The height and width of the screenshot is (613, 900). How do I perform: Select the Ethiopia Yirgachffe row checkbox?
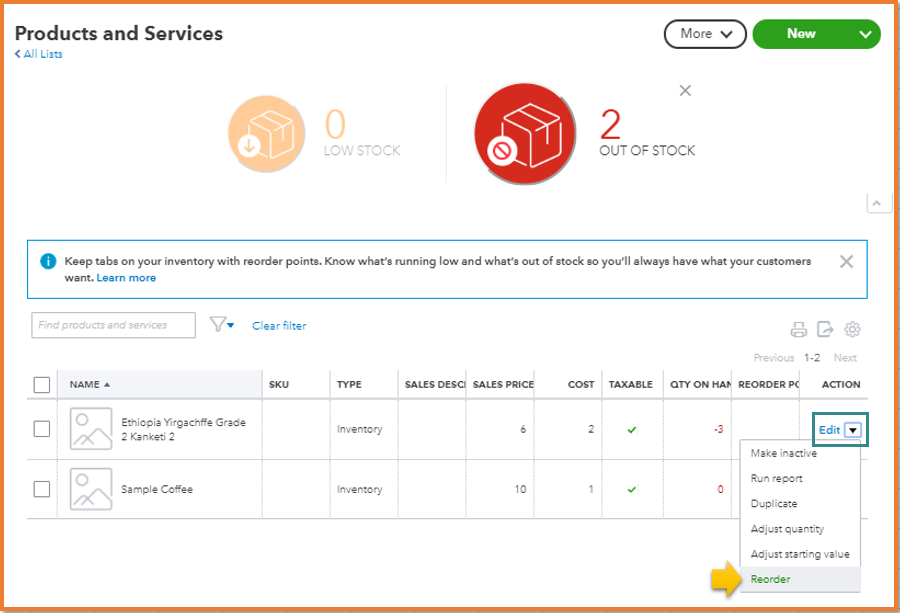(x=42, y=429)
